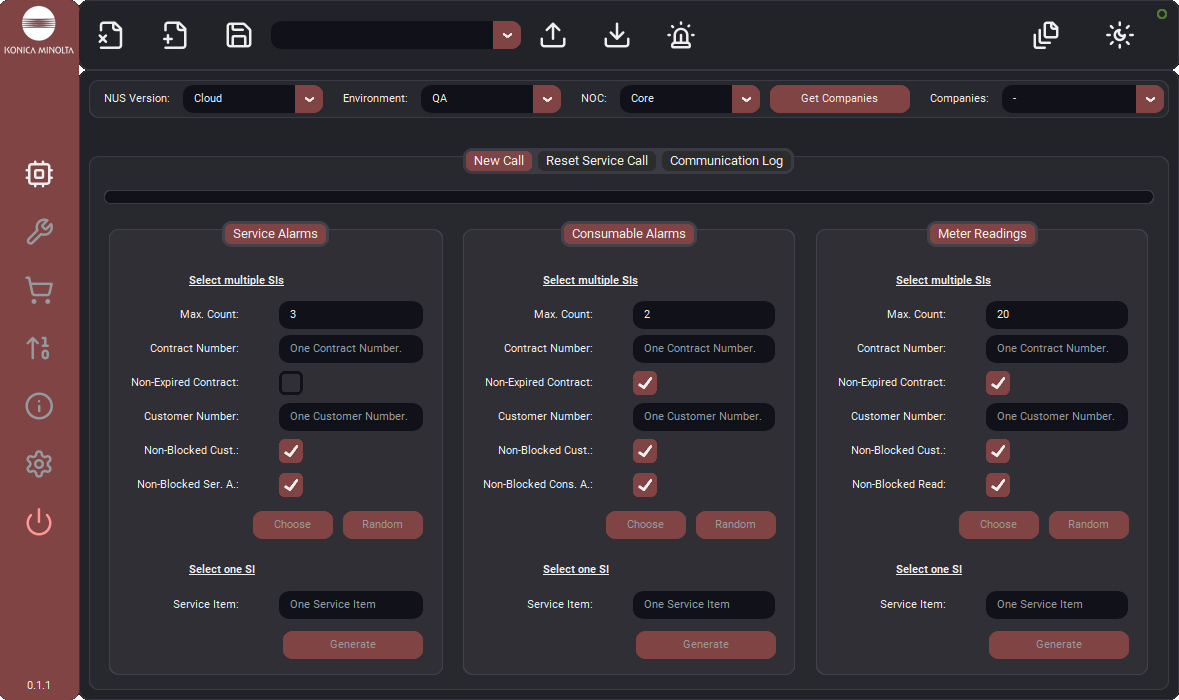Switch to the Reset Service Call tab
The image size is (1179, 700).
pos(597,161)
